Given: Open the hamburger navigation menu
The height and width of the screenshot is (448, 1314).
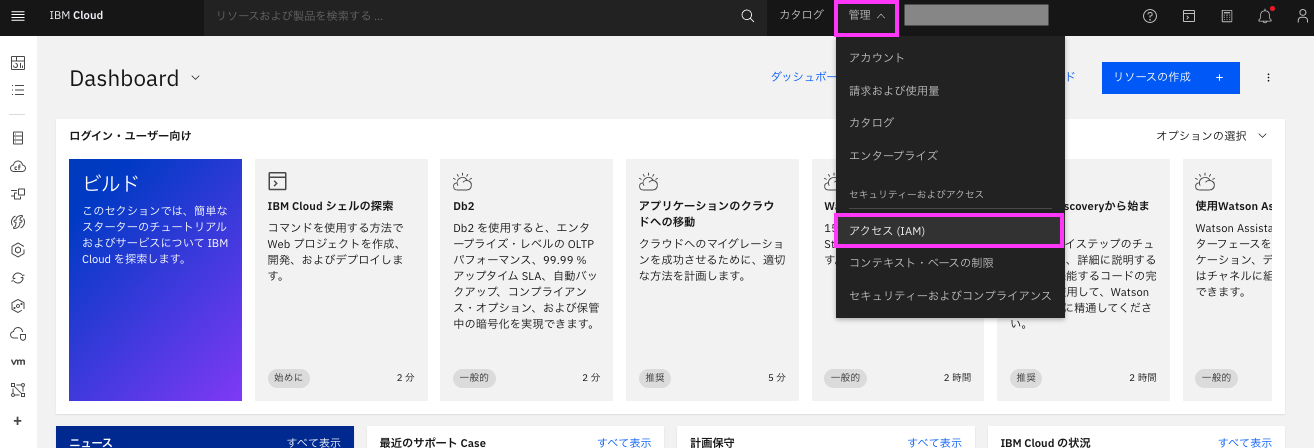Looking at the screenshot, I should pos(17,16).
